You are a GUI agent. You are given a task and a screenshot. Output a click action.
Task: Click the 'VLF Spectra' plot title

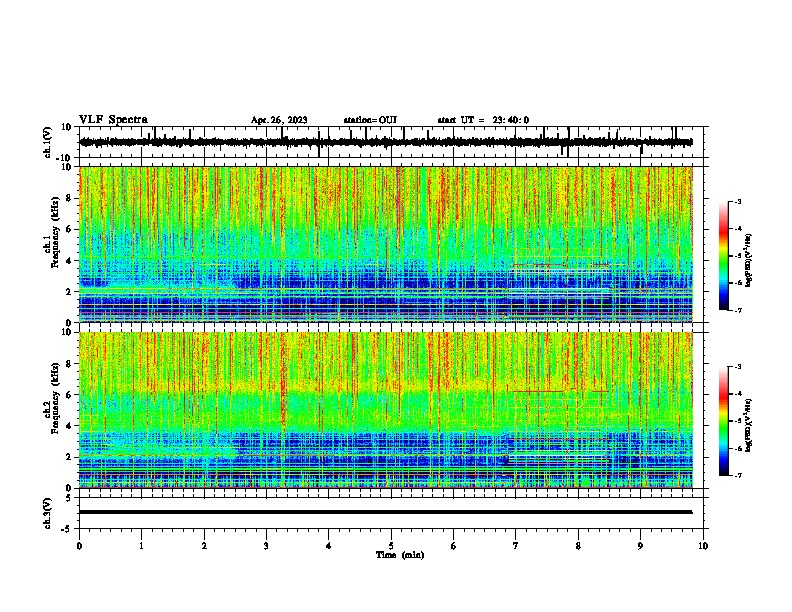coord(113,120)
